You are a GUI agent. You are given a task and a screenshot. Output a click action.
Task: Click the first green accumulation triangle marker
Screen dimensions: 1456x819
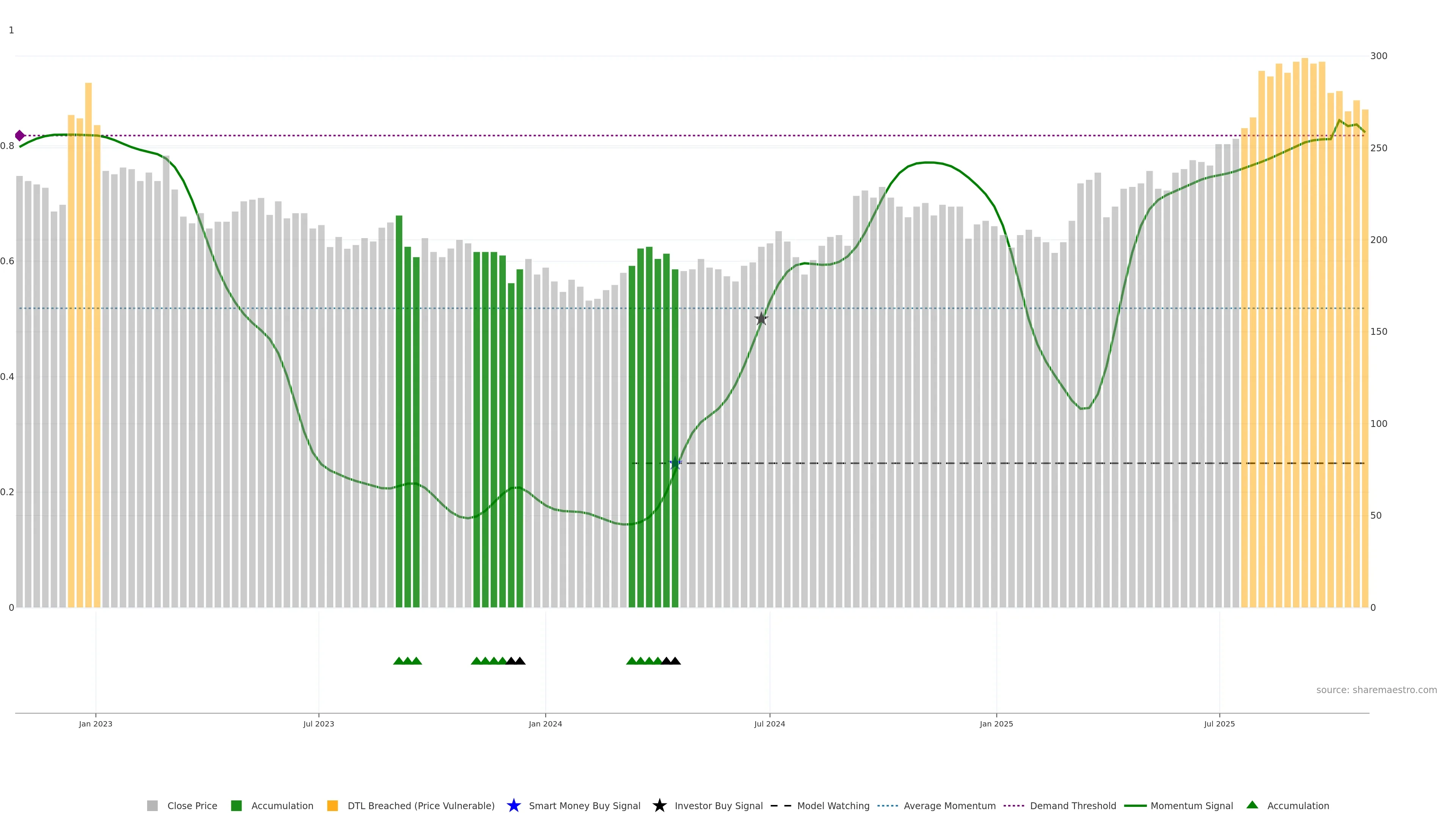[x=399, y=661]
